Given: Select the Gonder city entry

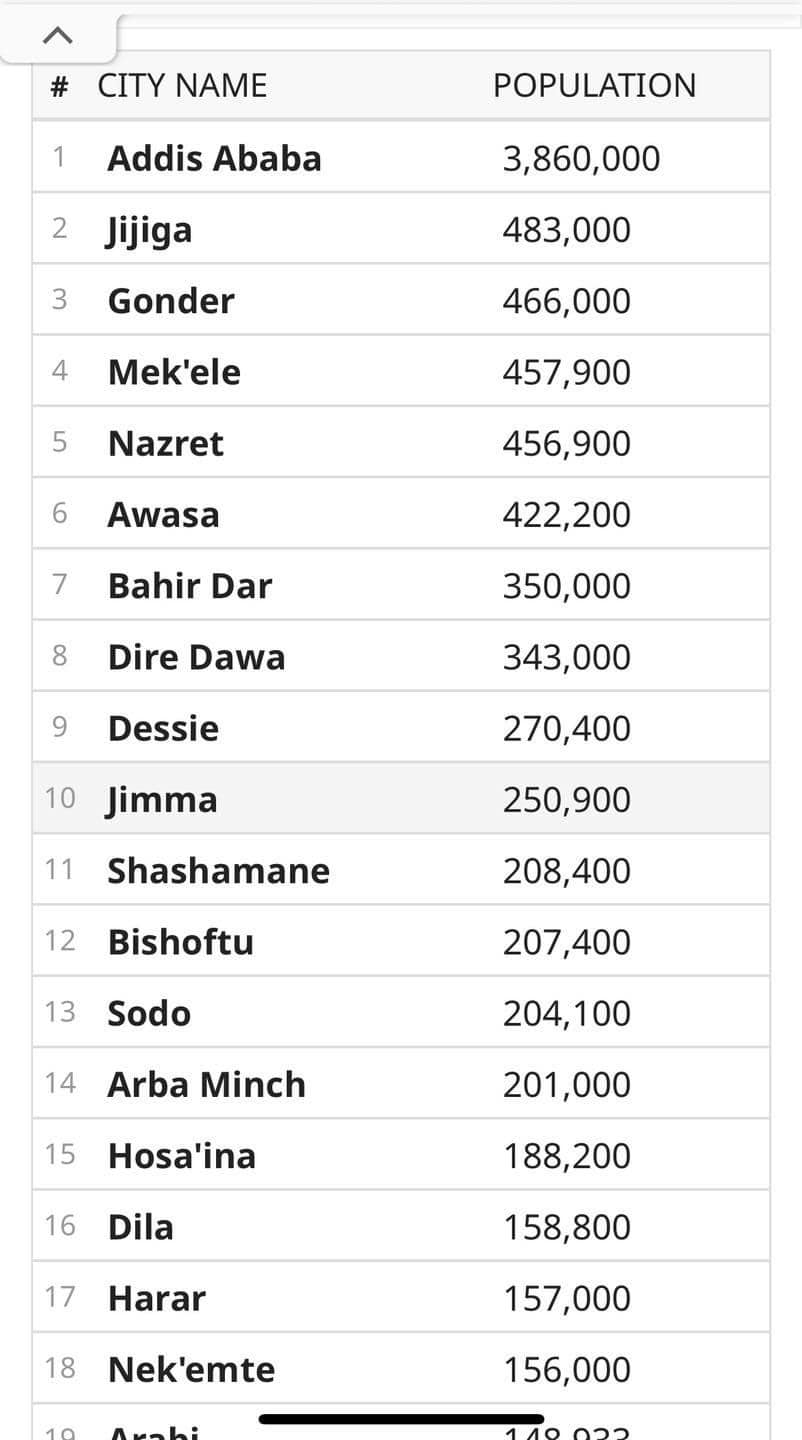Looking at the screenshot, I should pyautogui.click(x=171, y=301).
